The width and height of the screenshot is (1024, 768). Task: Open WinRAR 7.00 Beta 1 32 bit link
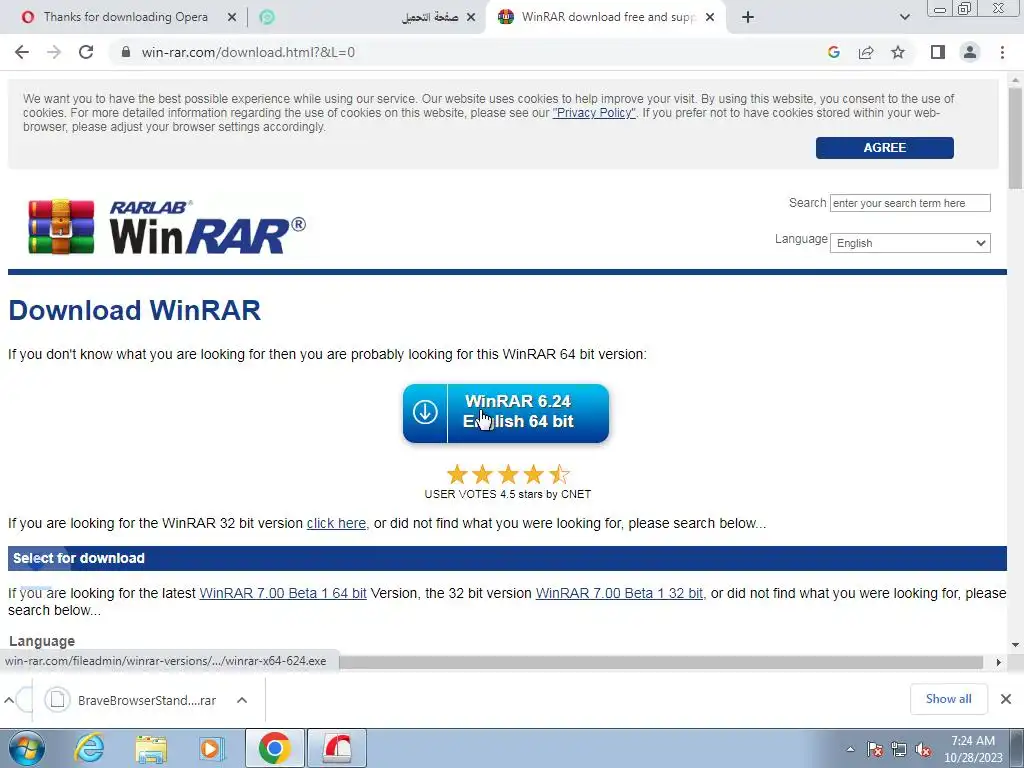[x=619, y=593]
